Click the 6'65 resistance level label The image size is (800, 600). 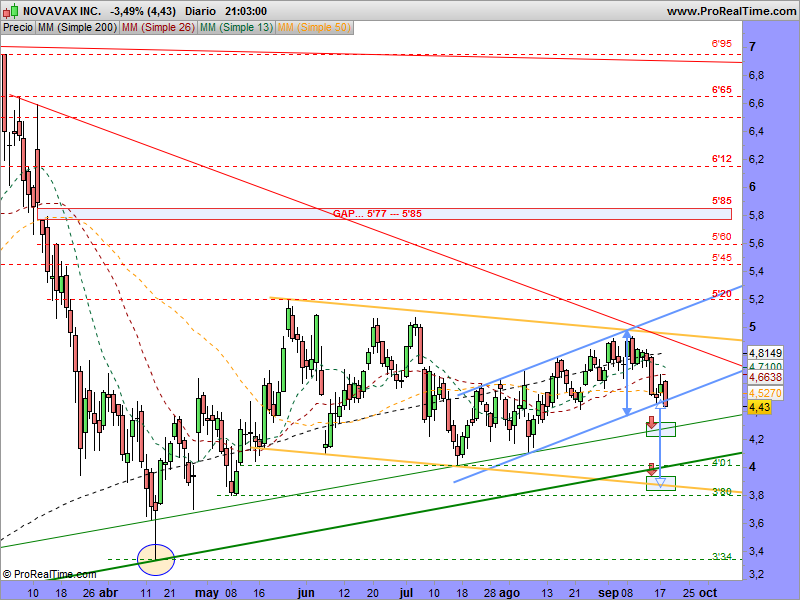point(721,90)
